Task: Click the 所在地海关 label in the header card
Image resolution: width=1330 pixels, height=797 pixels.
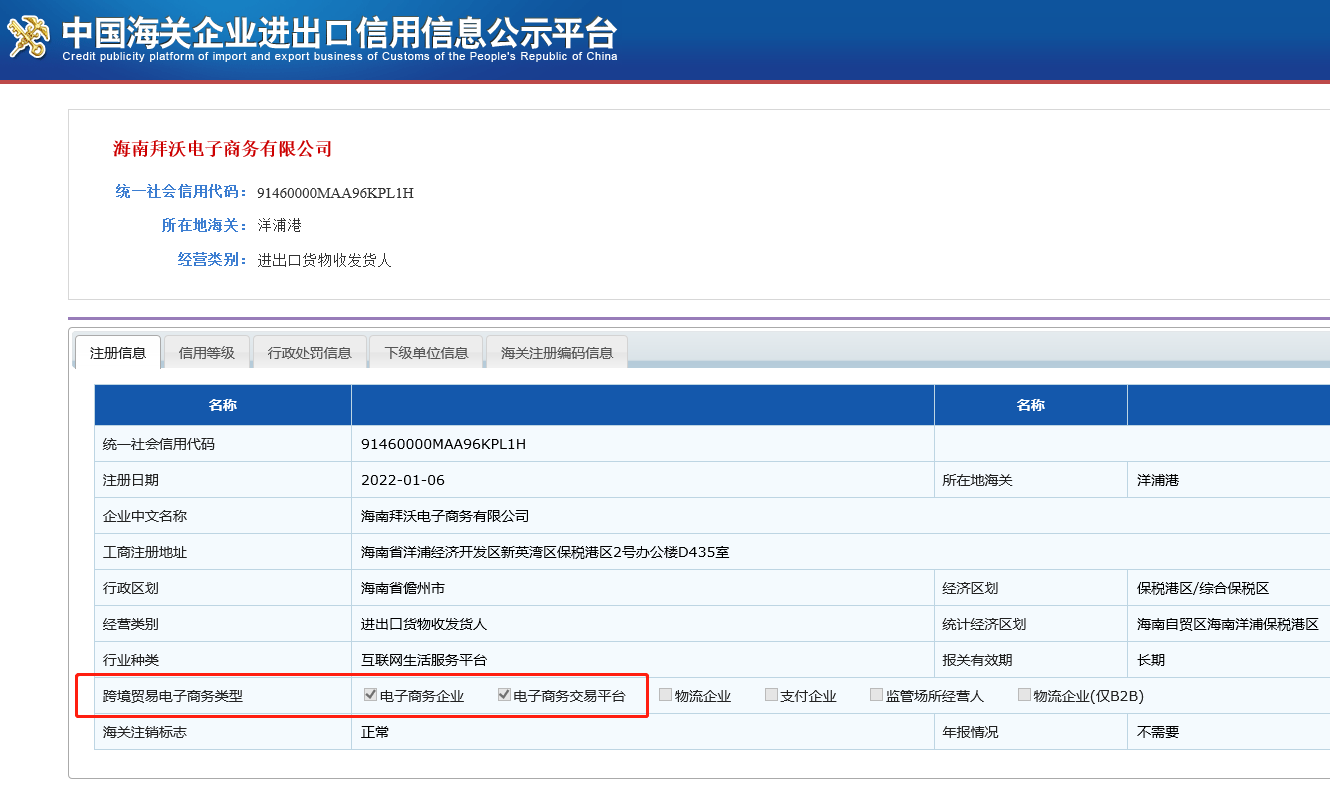Action: (204, 226)
